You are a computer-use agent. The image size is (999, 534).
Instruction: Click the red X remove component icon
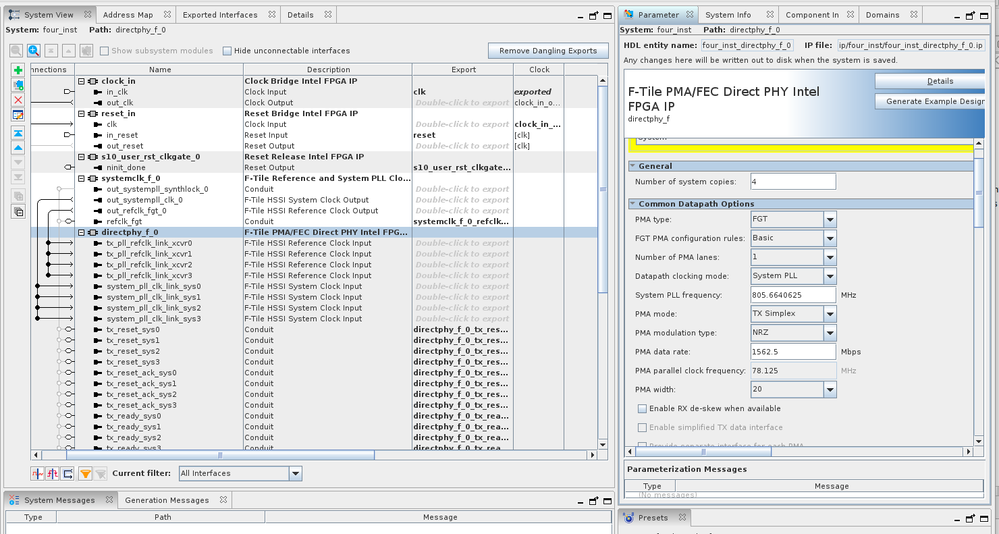click(x=18, y=100)
